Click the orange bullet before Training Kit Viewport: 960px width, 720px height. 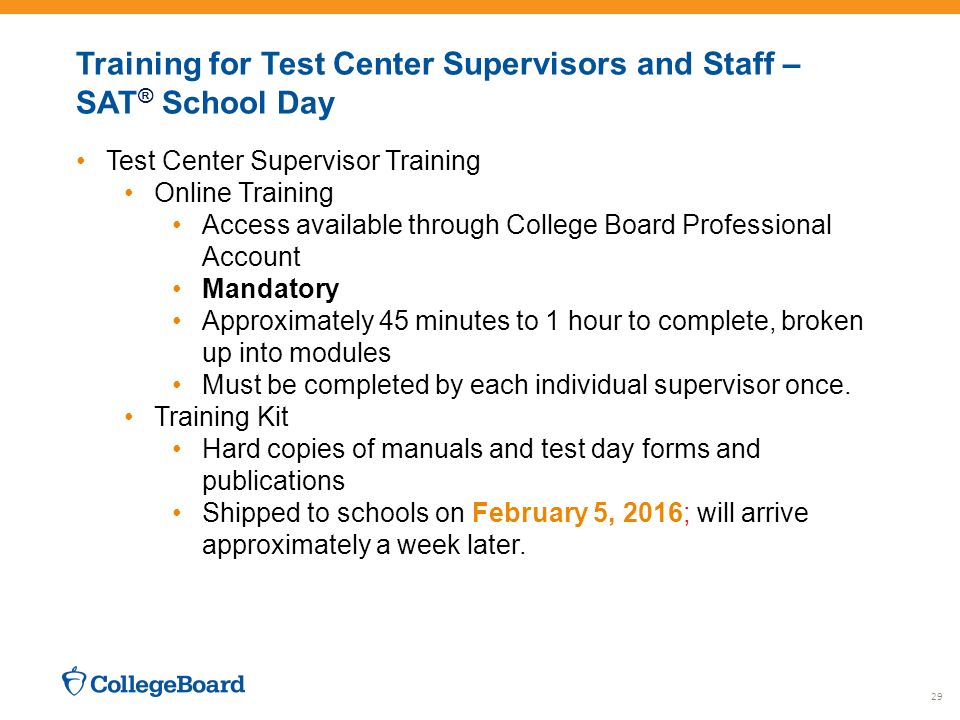pos(129,417)
